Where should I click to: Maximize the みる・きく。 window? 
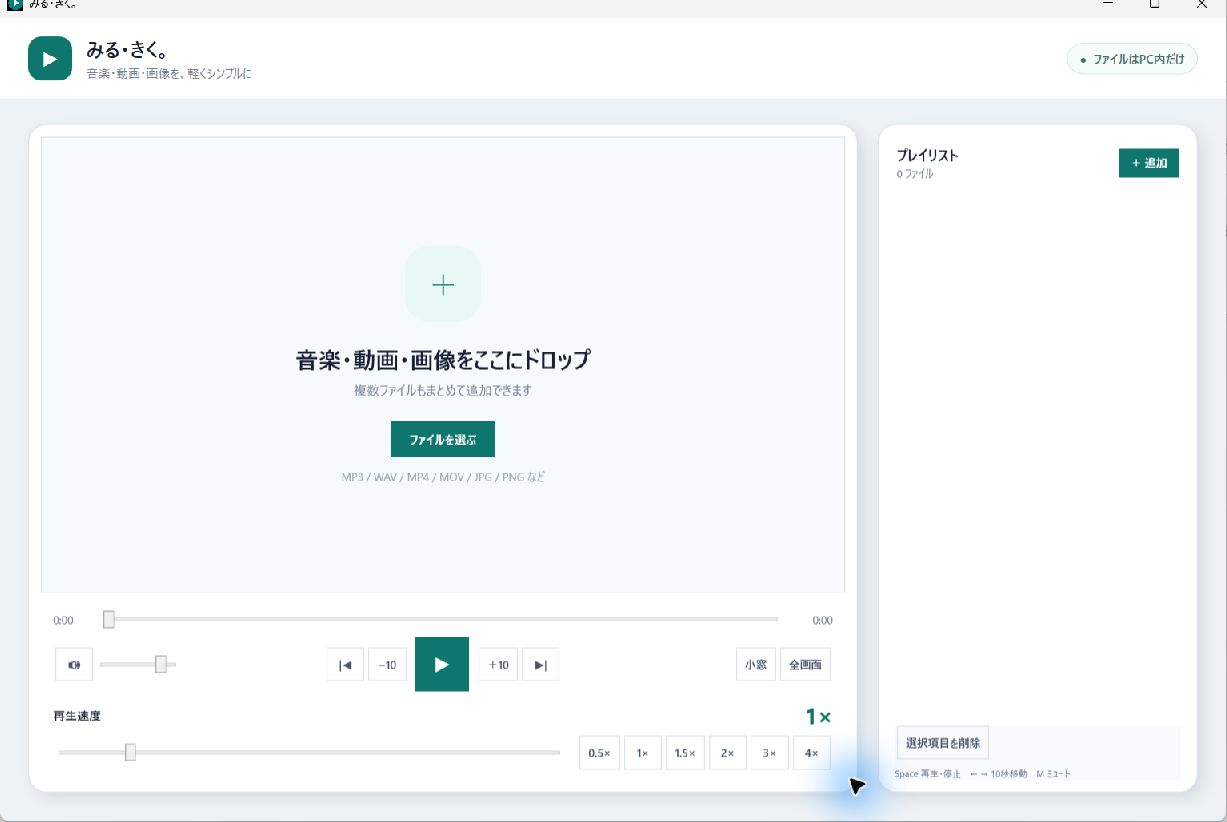[1154, 5]
